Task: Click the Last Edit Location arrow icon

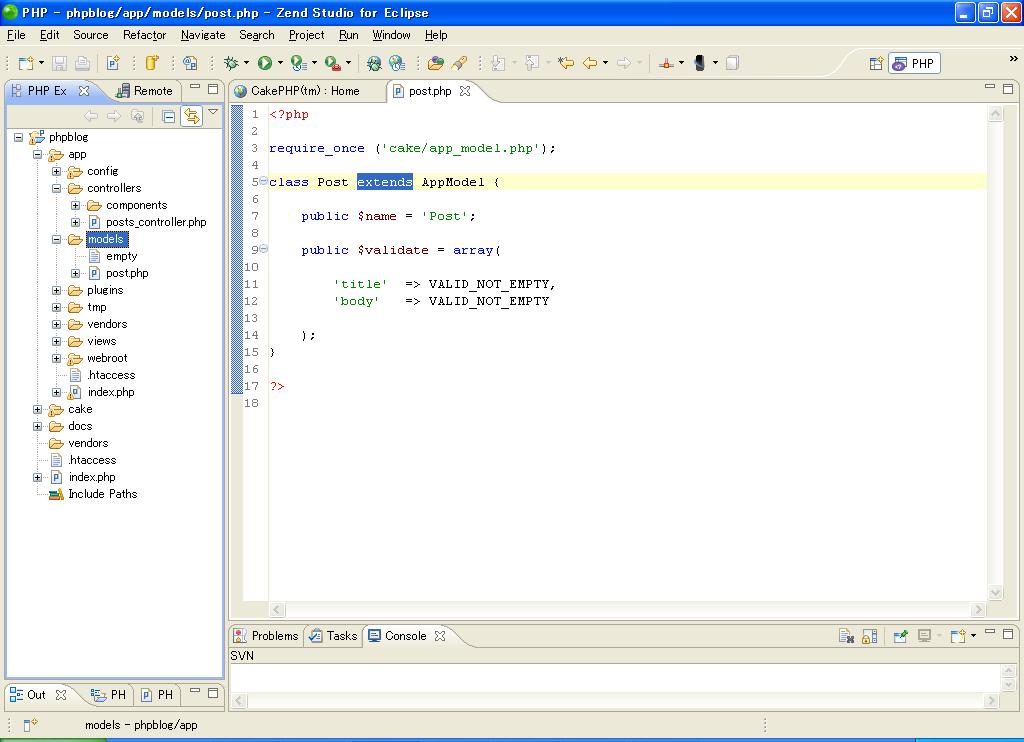Action: [566, 63]
